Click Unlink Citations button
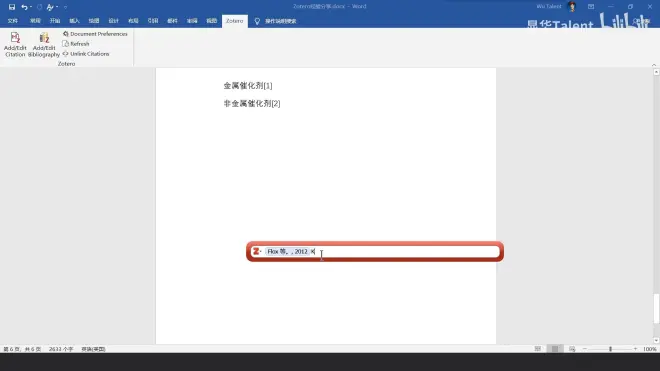This screenshot has height=371, width=660. coord(86,54)
